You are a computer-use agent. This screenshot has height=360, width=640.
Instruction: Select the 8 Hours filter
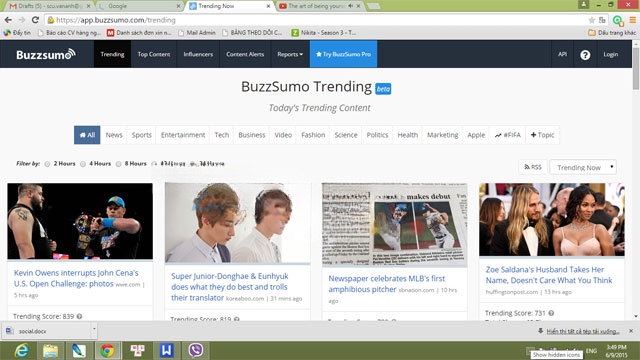118,164
